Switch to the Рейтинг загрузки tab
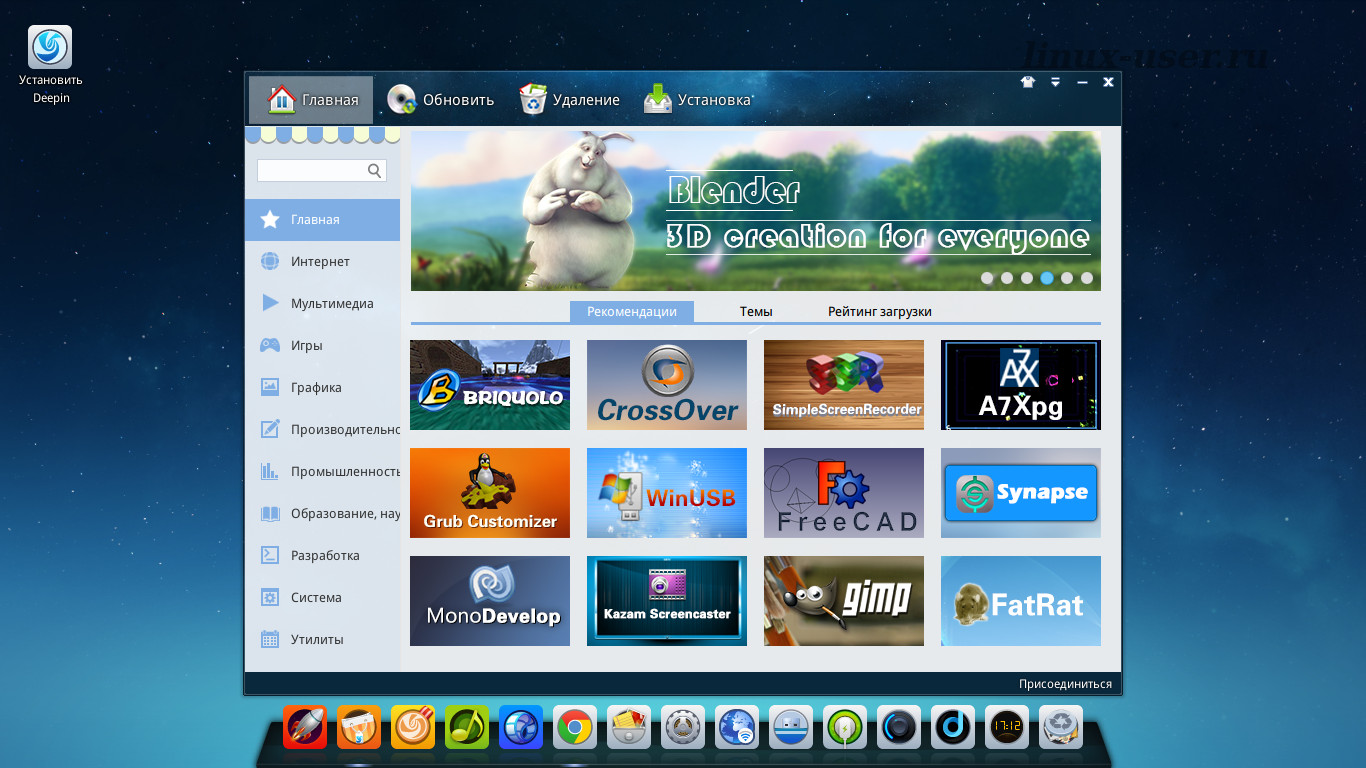The width and height of the screenshot is (1366, 768). pos(879,312)
